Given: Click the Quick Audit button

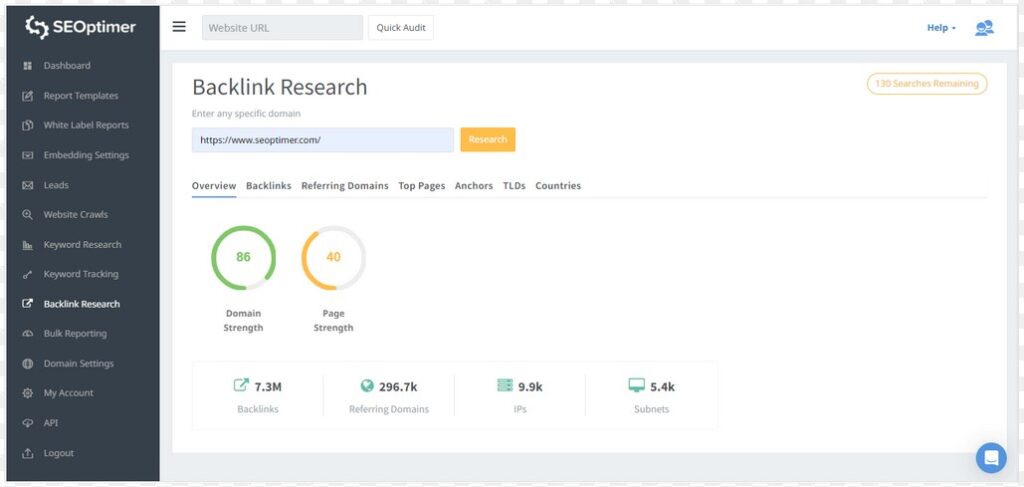Looking at the screenshot, I should [x=401, y=27].
